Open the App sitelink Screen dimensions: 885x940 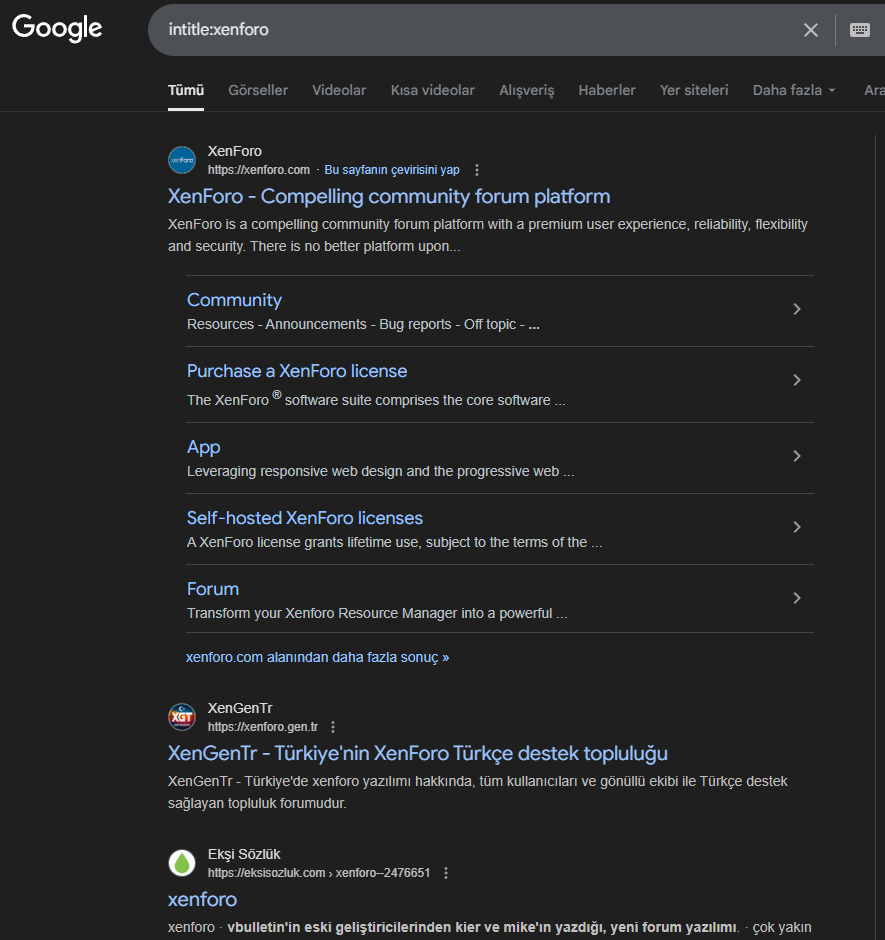204,447
